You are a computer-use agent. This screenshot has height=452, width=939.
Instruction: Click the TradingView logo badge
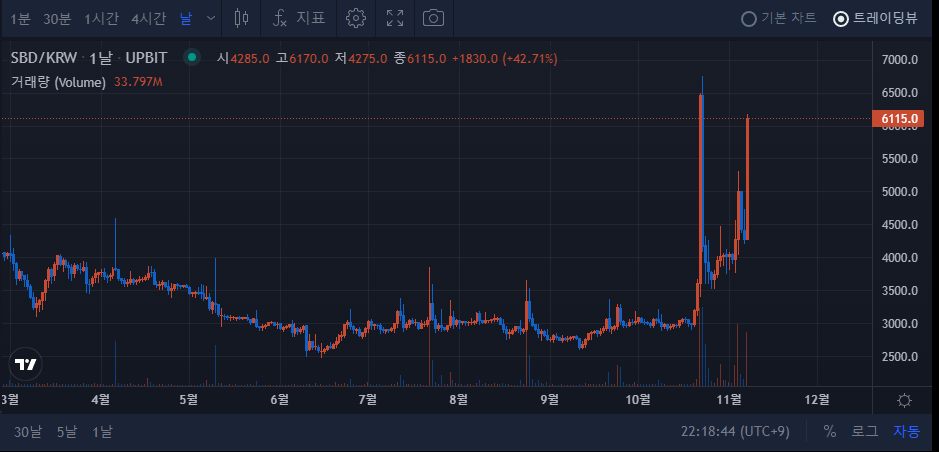coord(26,365)
